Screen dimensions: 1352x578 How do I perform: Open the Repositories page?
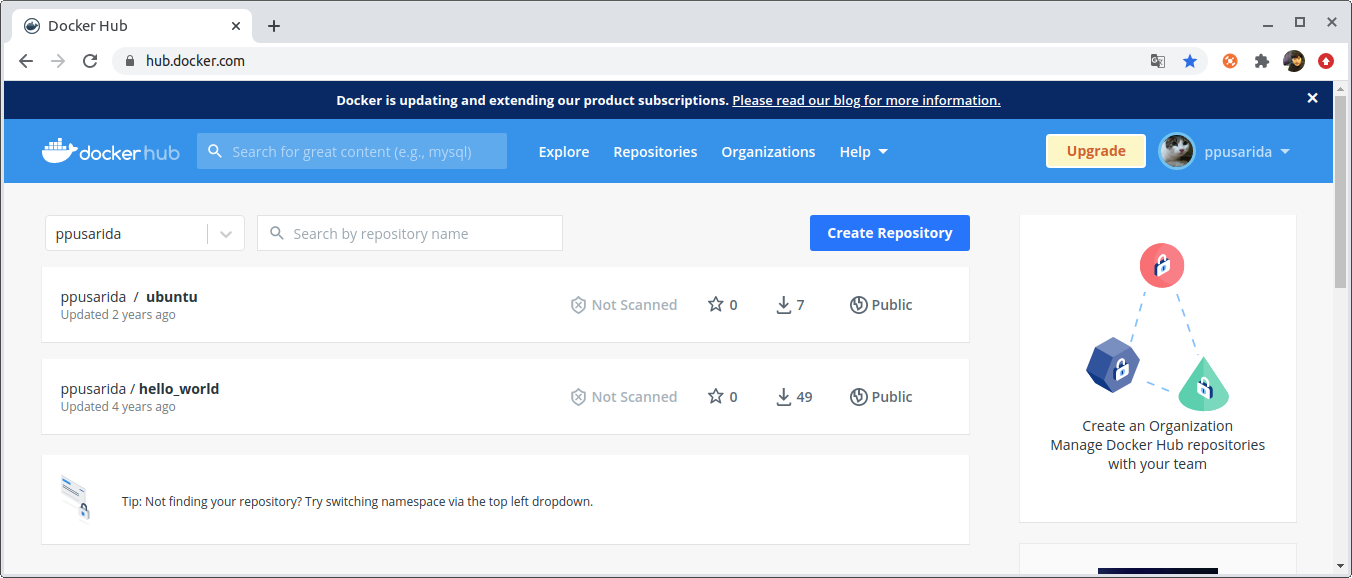click(655, 152)
